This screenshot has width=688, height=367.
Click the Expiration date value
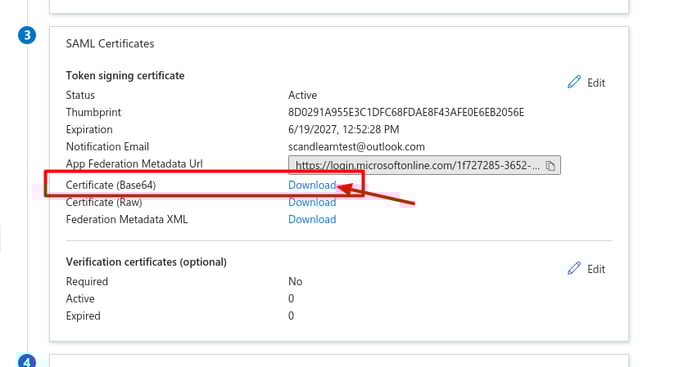click(x=344, y=130)
